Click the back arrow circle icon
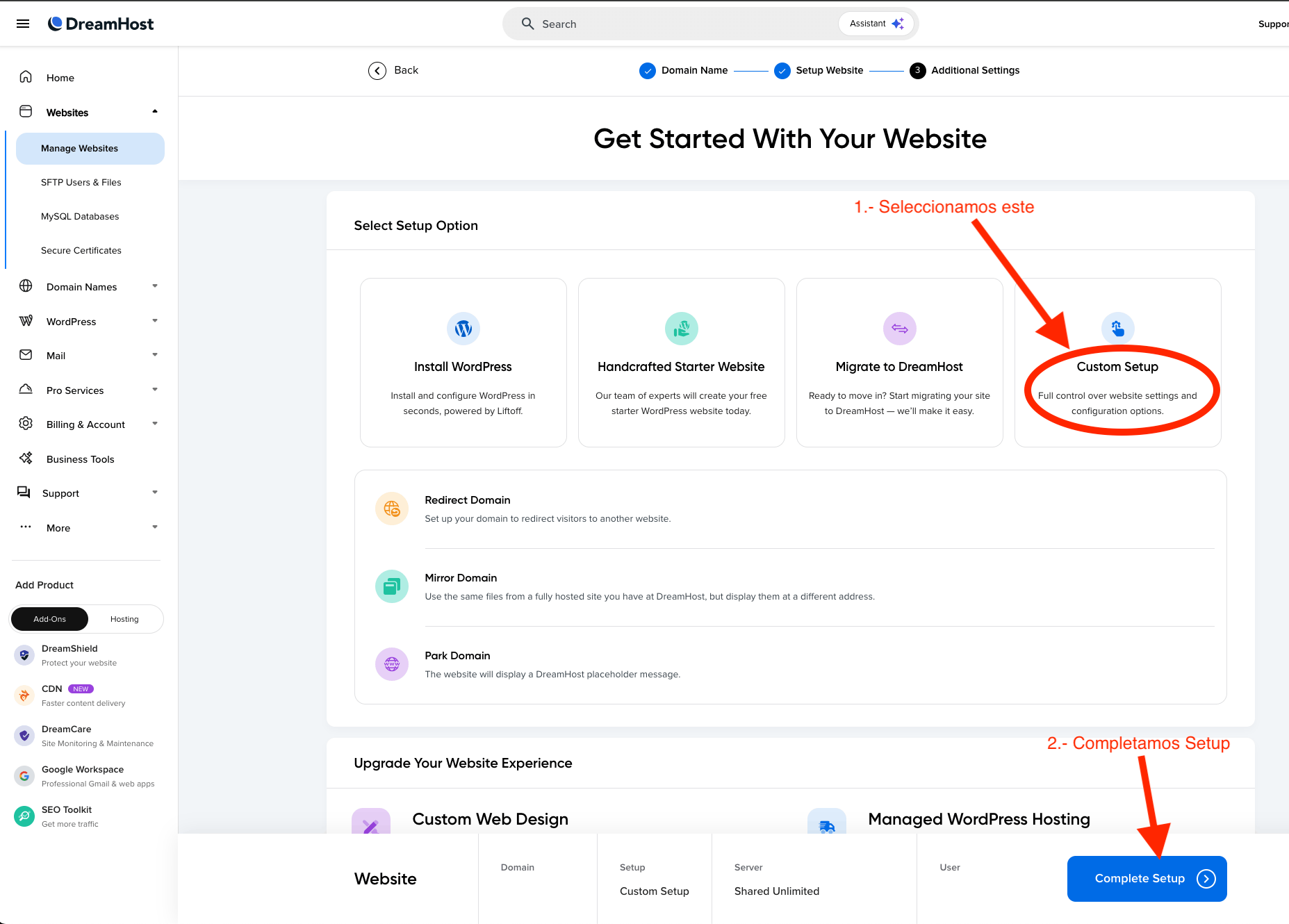 coord(377,71)
